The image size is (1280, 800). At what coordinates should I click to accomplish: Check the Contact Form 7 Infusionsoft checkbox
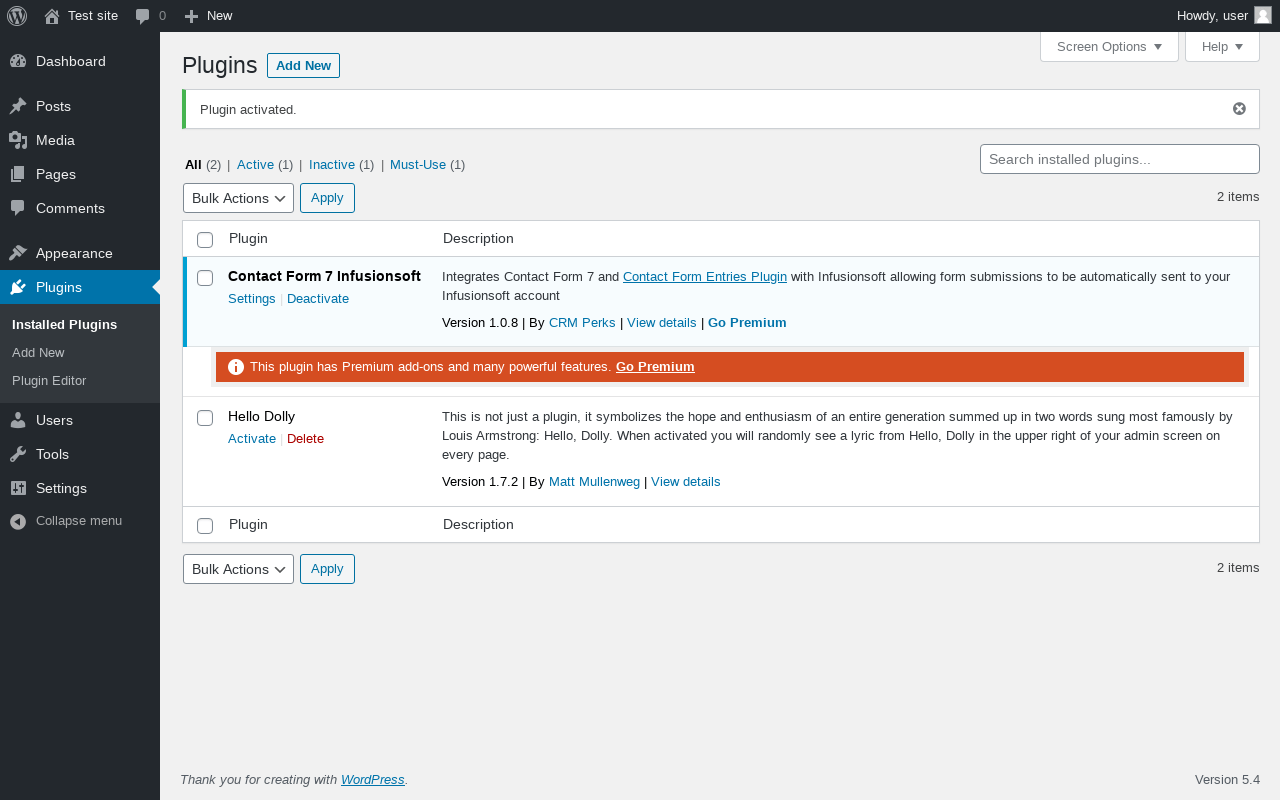[x=205, y=278]
